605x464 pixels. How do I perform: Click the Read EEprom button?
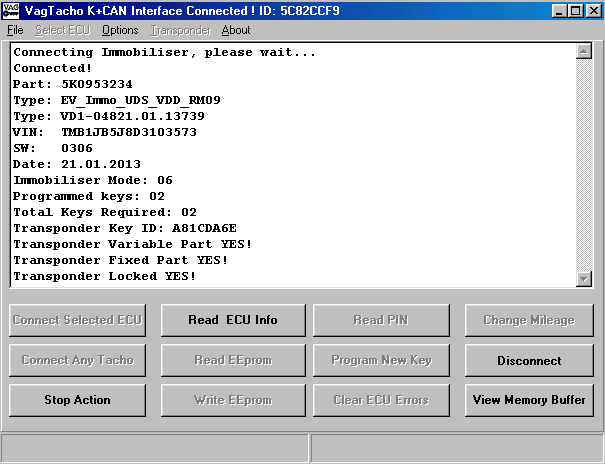pyautogui.click(x=233, y=360)
